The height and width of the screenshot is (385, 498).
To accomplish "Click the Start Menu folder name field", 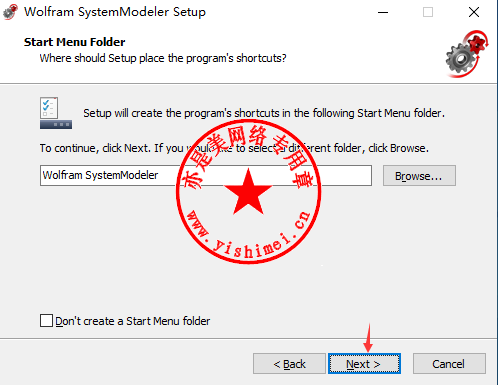I will tap(206, 175).
